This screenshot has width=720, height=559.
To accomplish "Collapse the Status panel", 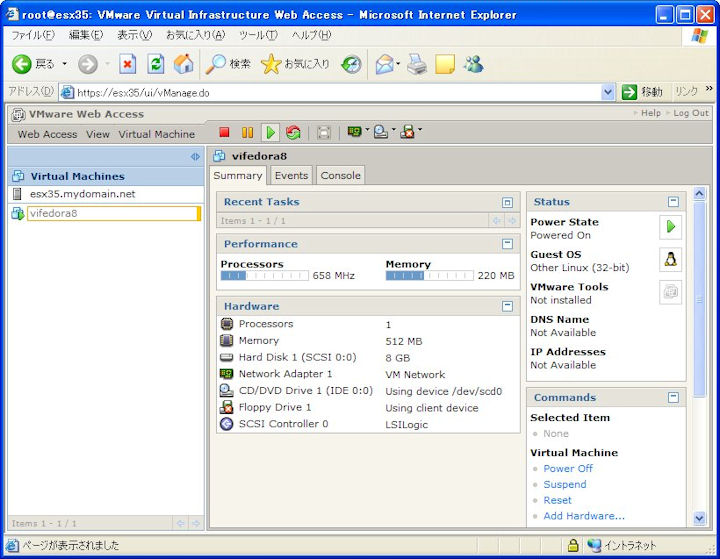I will pyautogui.click(x=673, y=202).
